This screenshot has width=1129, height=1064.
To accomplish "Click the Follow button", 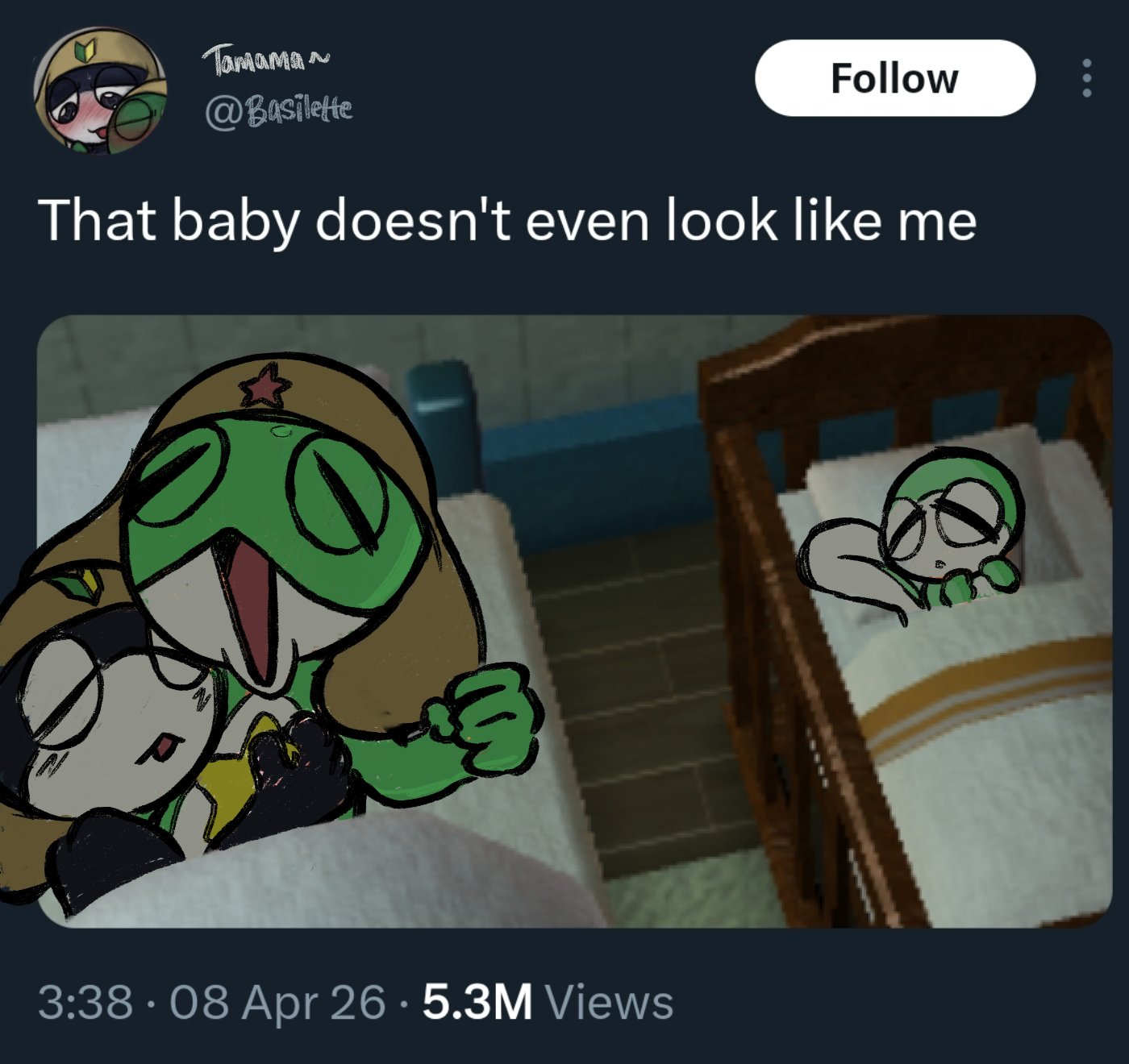I will tap(894, 78).
